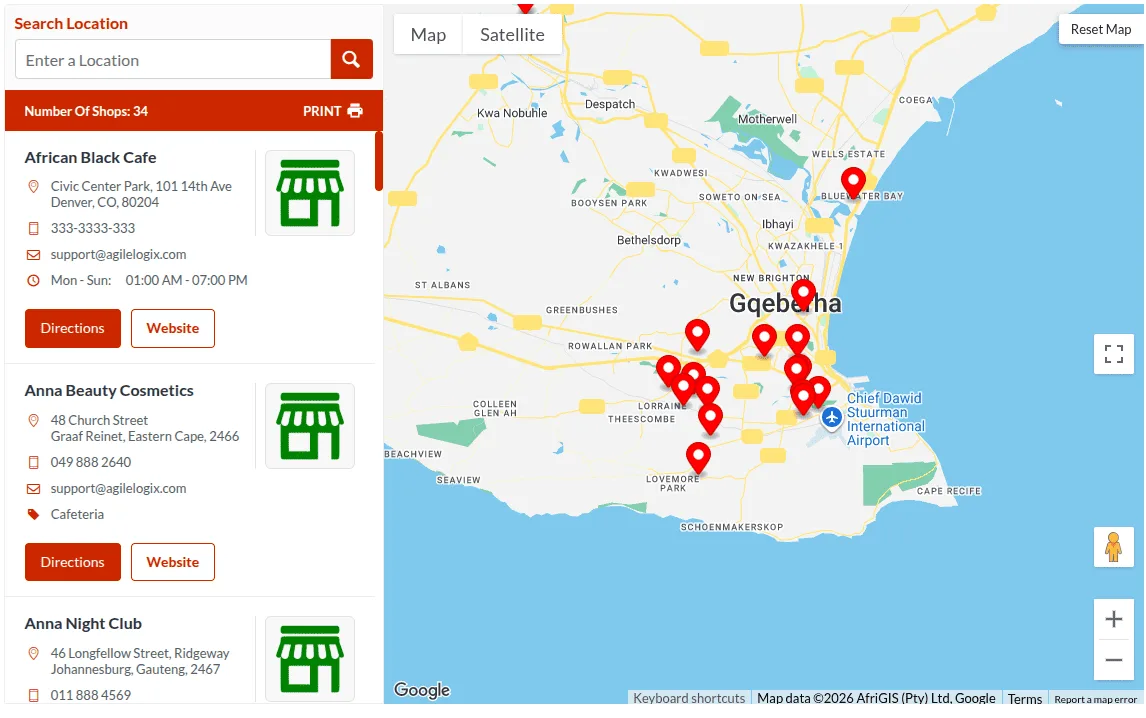Click the Reset Map button
The height and width of the screenshot is (718, 1146).
[1101, 29]
